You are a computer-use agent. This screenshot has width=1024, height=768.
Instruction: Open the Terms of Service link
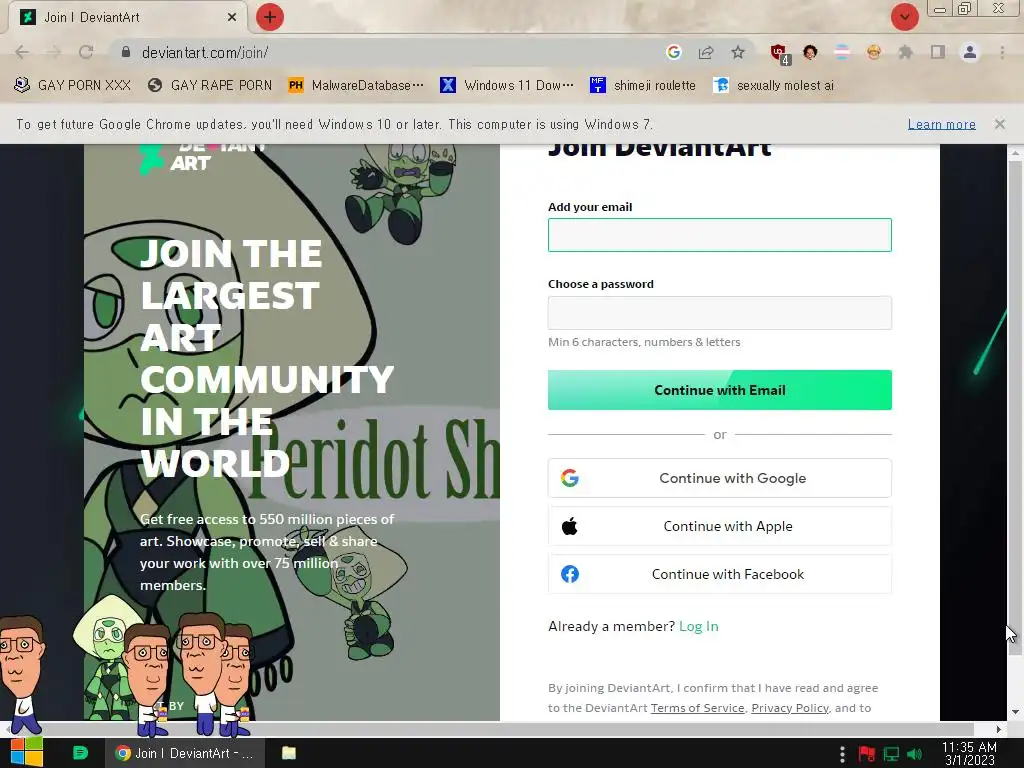pyautogui.click(x=697, y=708)
